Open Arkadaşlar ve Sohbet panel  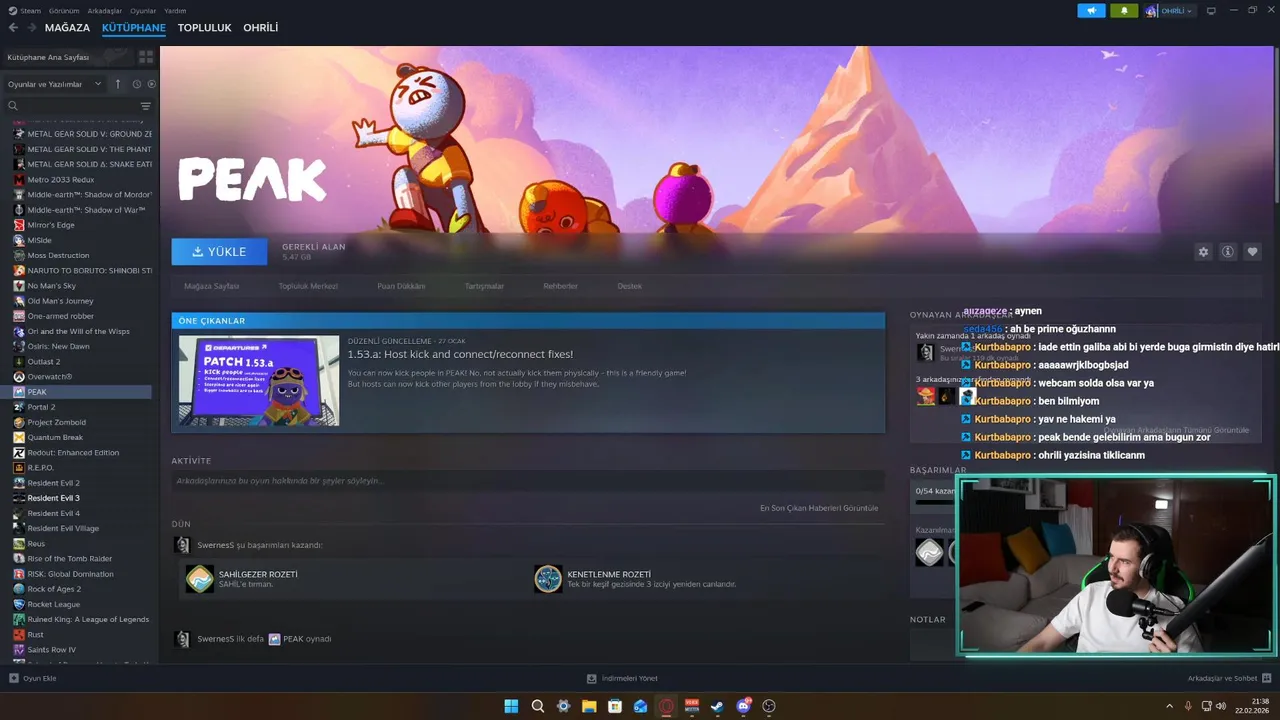(x=1229, y=678)
